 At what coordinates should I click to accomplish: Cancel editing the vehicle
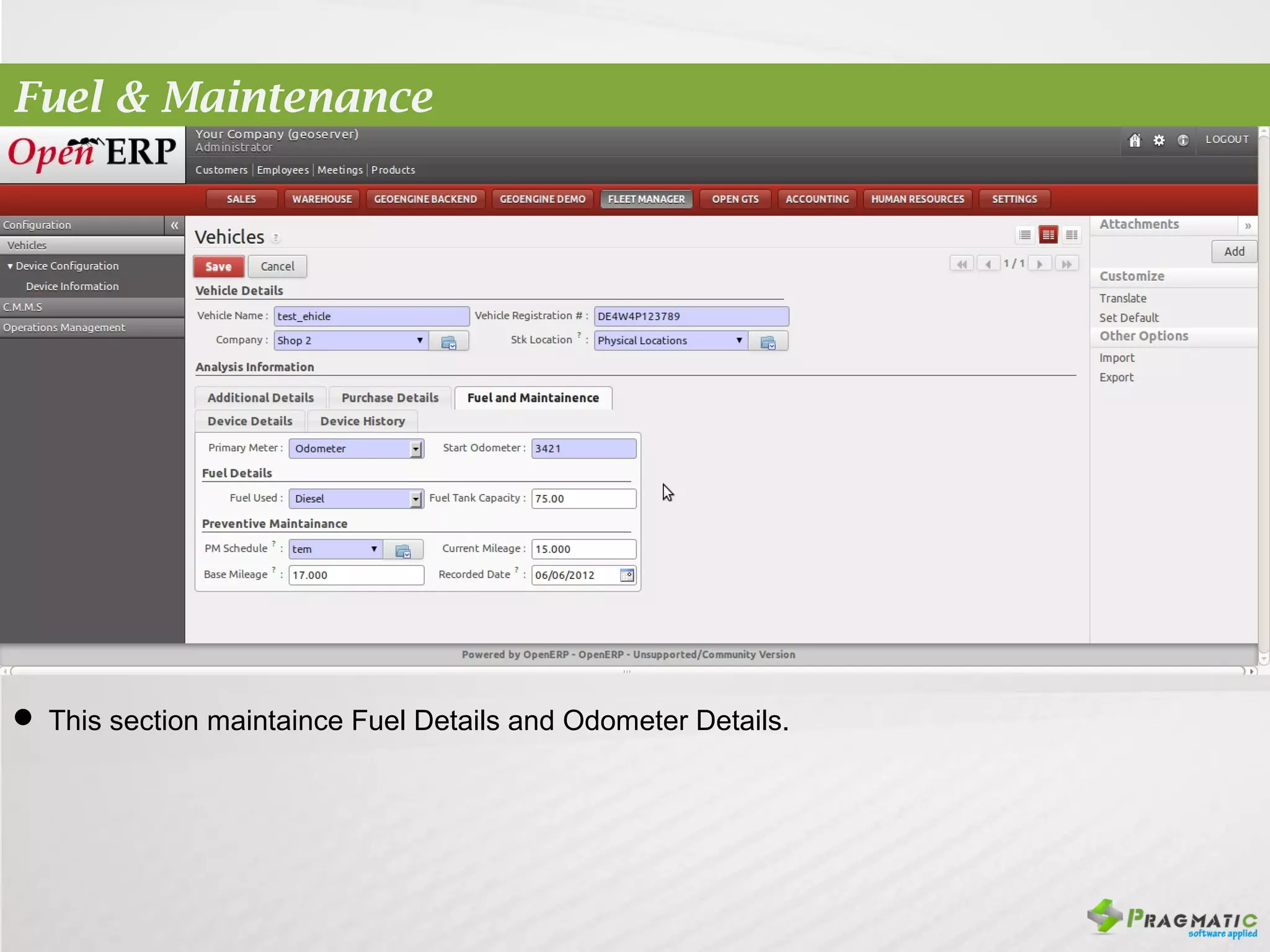coord(277,267)
